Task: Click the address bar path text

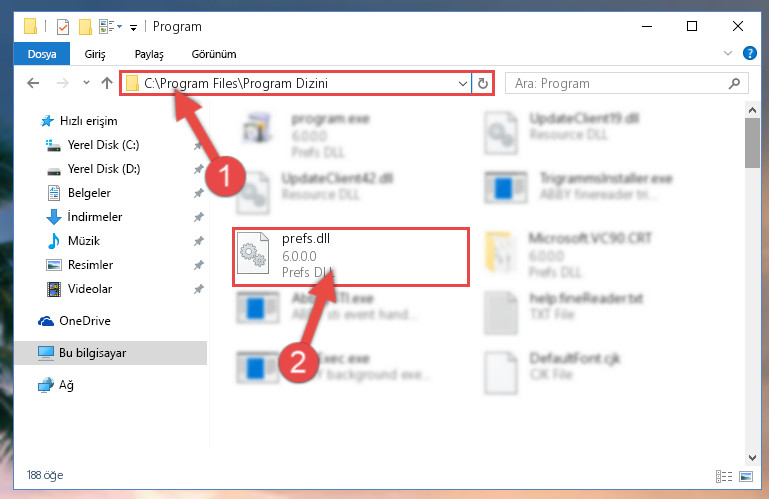Action: pyautogui.click(x=236, y=83)
